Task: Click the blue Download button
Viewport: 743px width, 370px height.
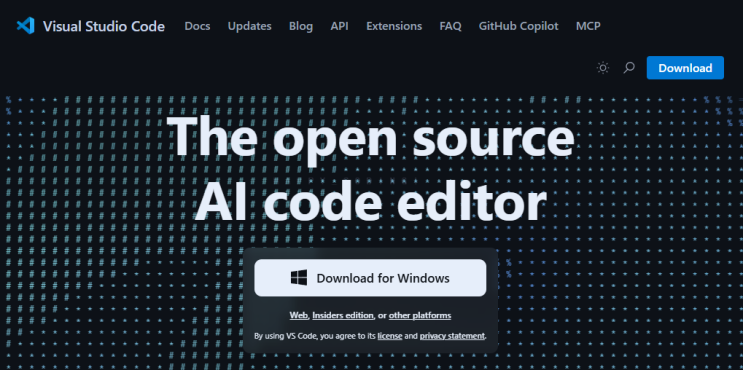Action: [685, 68]
